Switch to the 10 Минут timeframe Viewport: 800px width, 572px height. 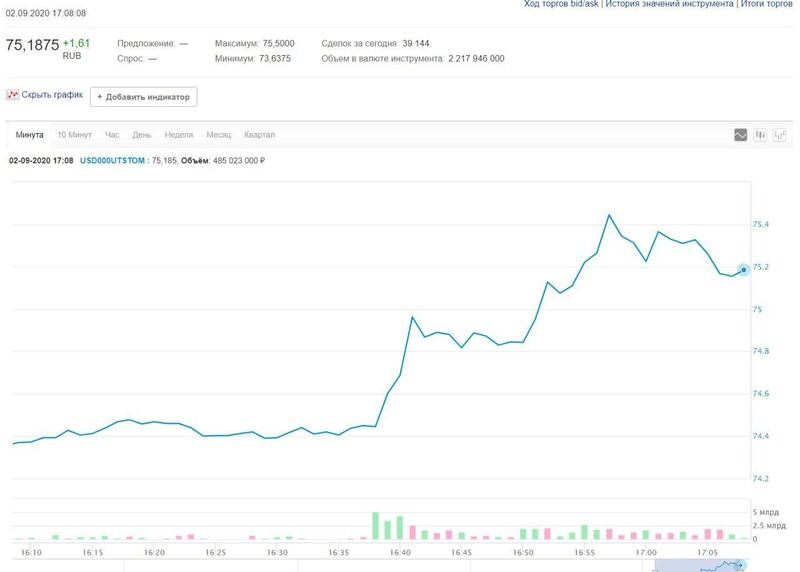[x=74, y=135]
